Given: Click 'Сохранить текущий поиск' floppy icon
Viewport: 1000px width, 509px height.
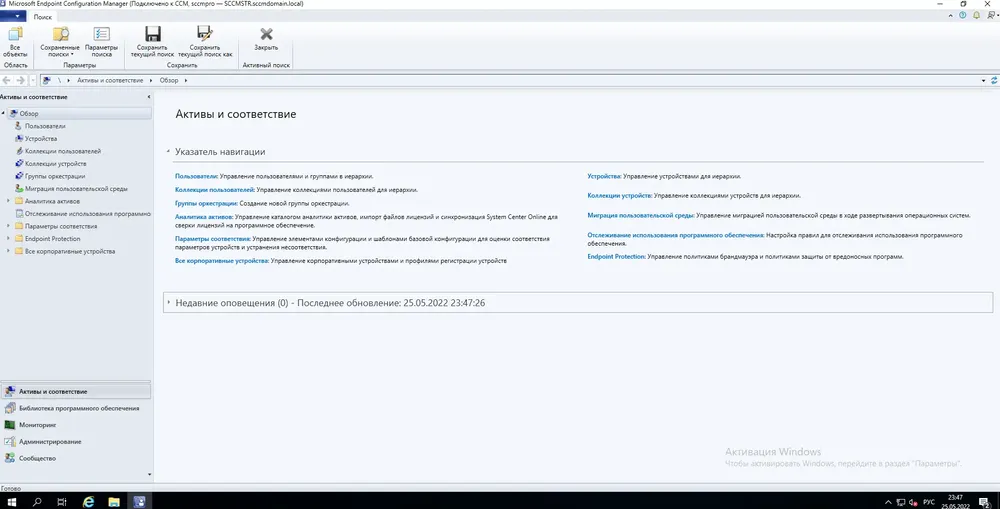Looking at the screenshot, I should click(152, 34).
